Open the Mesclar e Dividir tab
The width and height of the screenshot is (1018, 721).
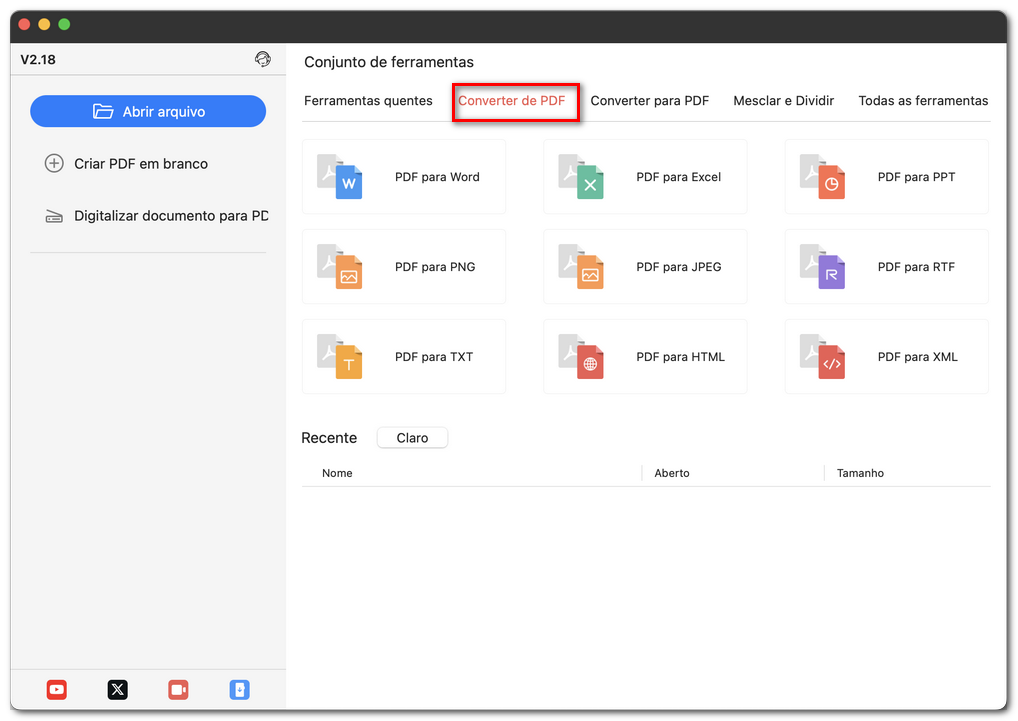tap(783, 100)
